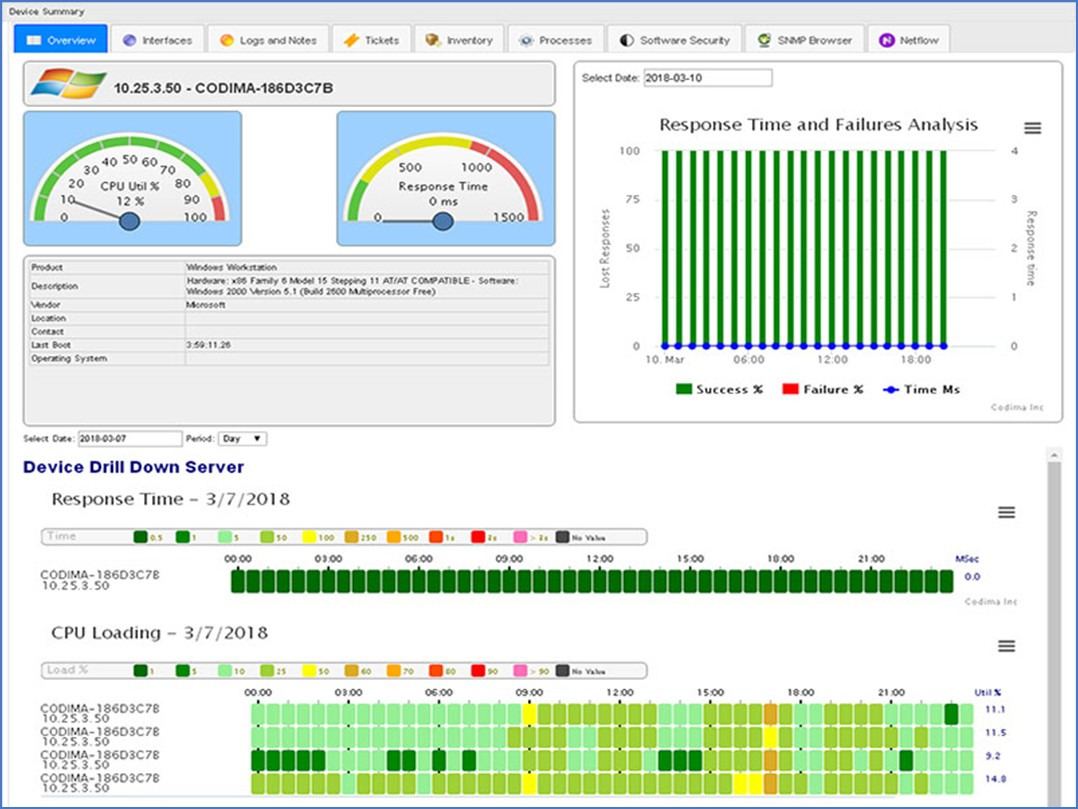Screen dimensions: 1078x809
Task: Click the Response Time gauge needle hub
Action: coord(443,221)
